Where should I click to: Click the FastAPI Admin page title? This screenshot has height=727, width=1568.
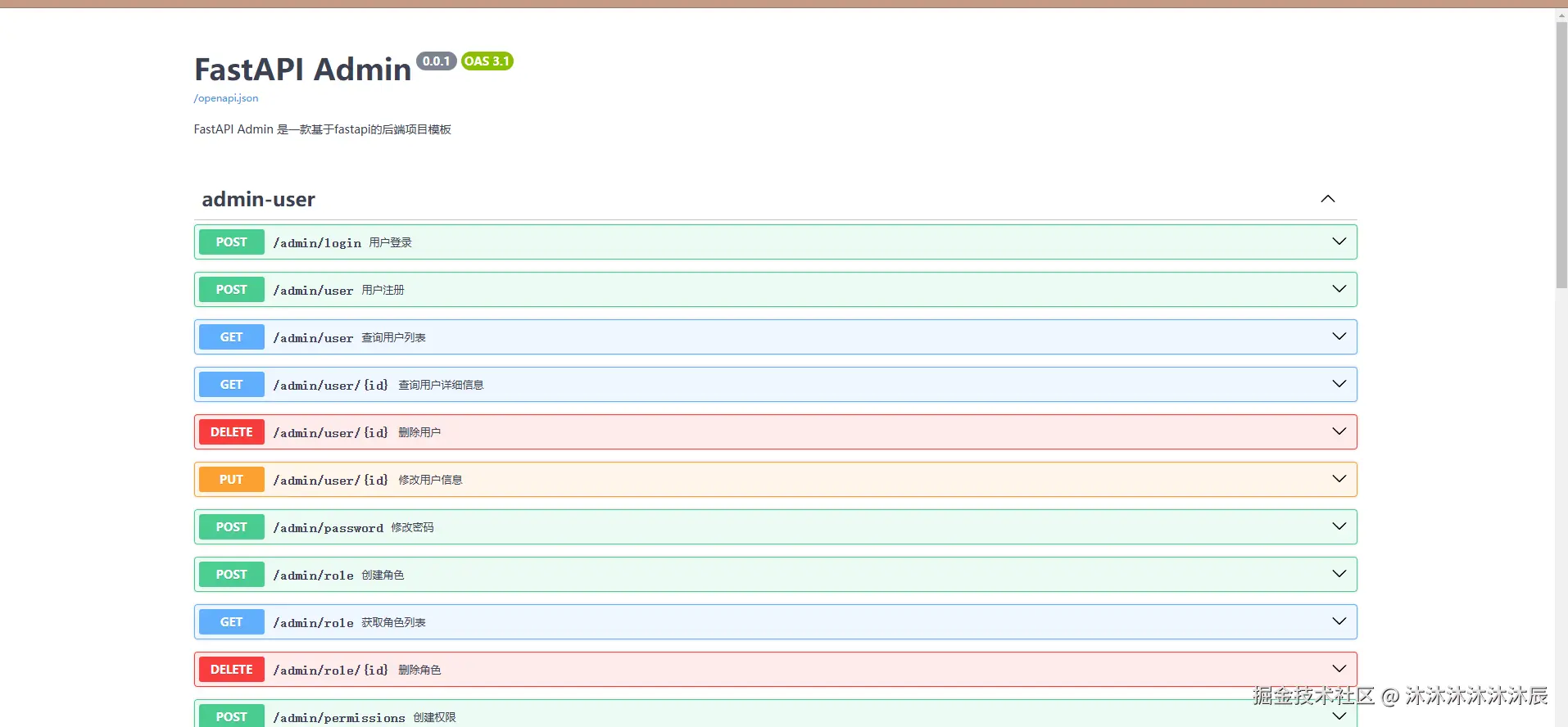click(x=303, y=70)
